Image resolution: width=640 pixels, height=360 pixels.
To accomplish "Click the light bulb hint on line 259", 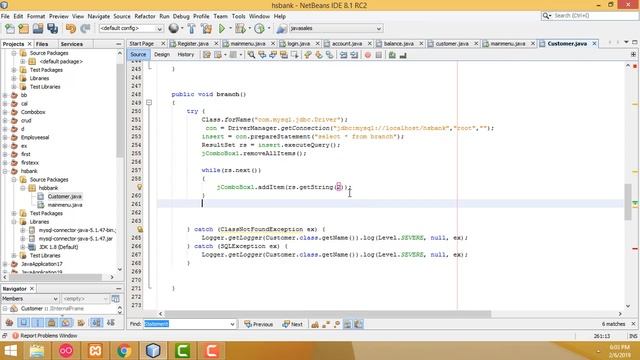I will (140, 187).
